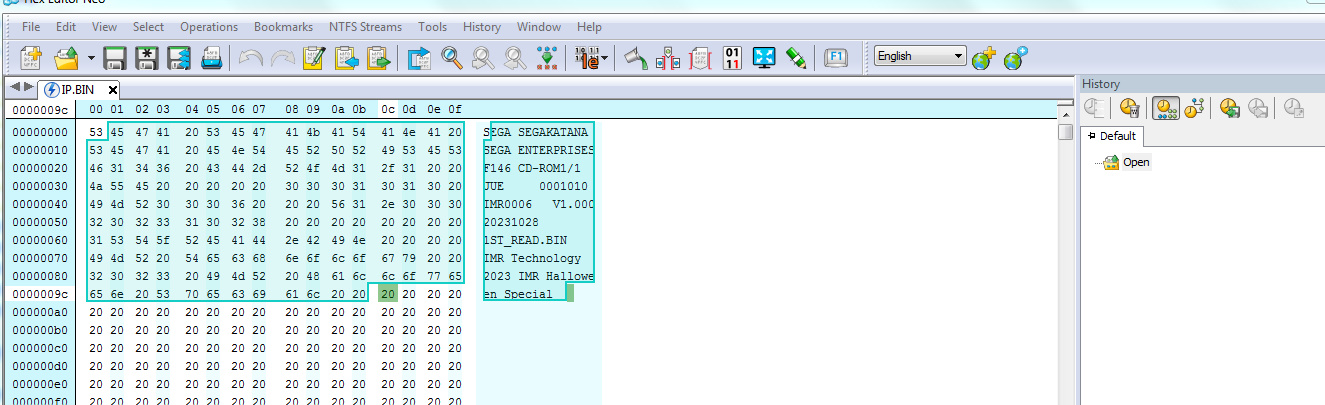Select the Default tab in History panel
The width and height of the screenshot is (1325, 405).
pos(1114,136)
